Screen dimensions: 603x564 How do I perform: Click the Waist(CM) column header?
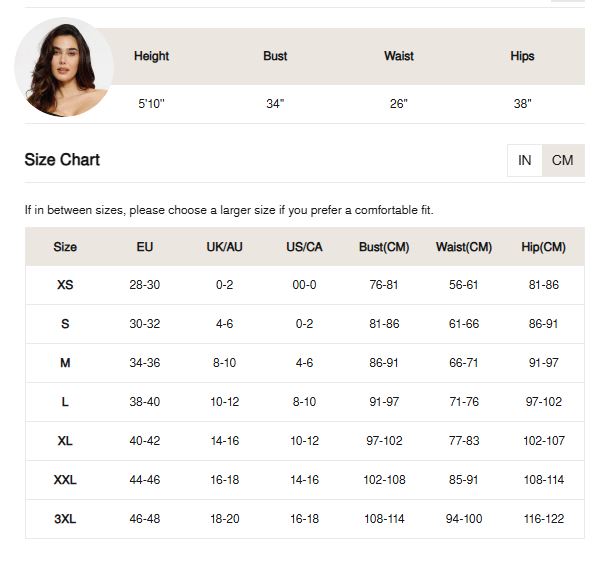pos(464,247)
